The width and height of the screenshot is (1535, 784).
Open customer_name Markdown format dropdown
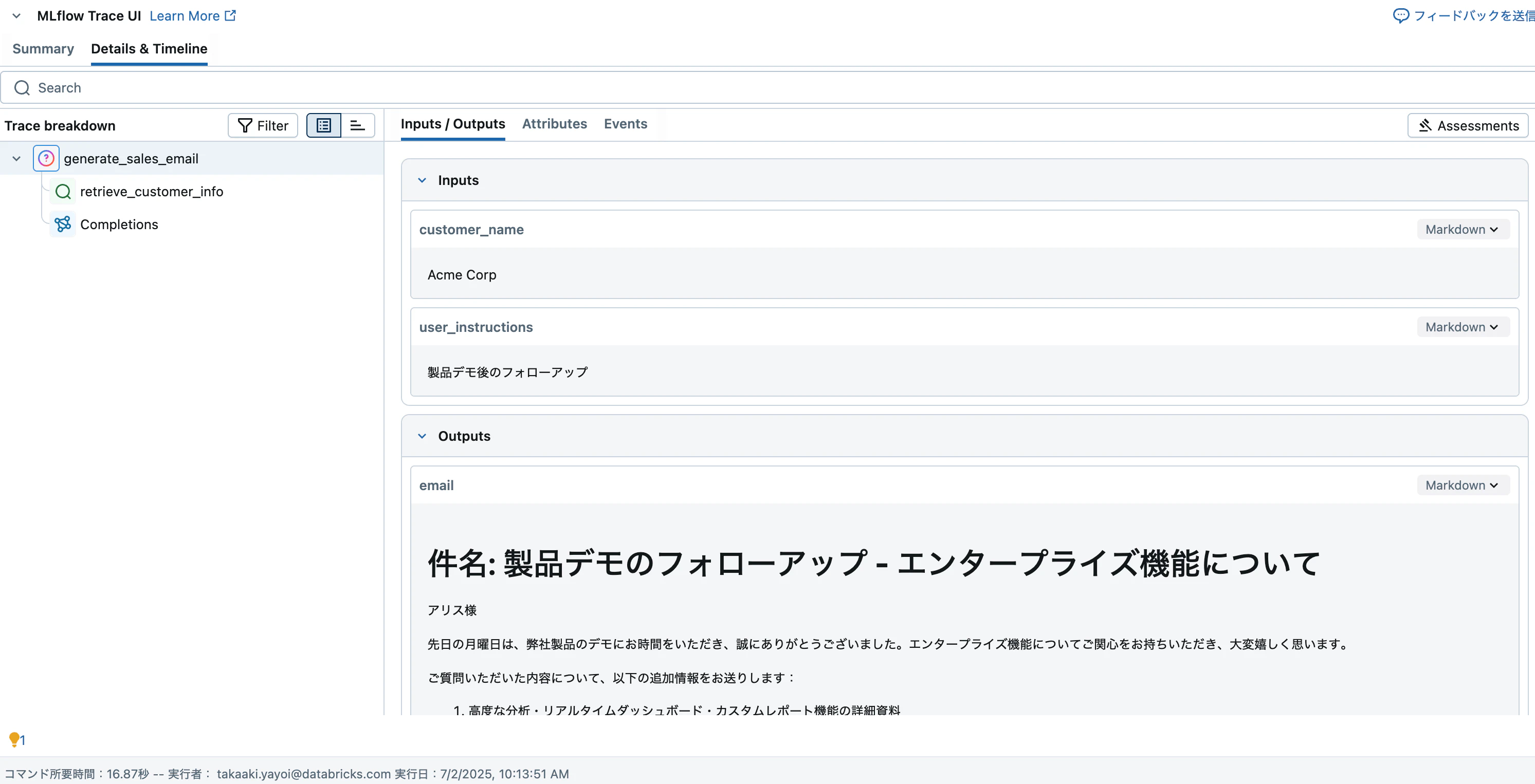pos(1463,229)
